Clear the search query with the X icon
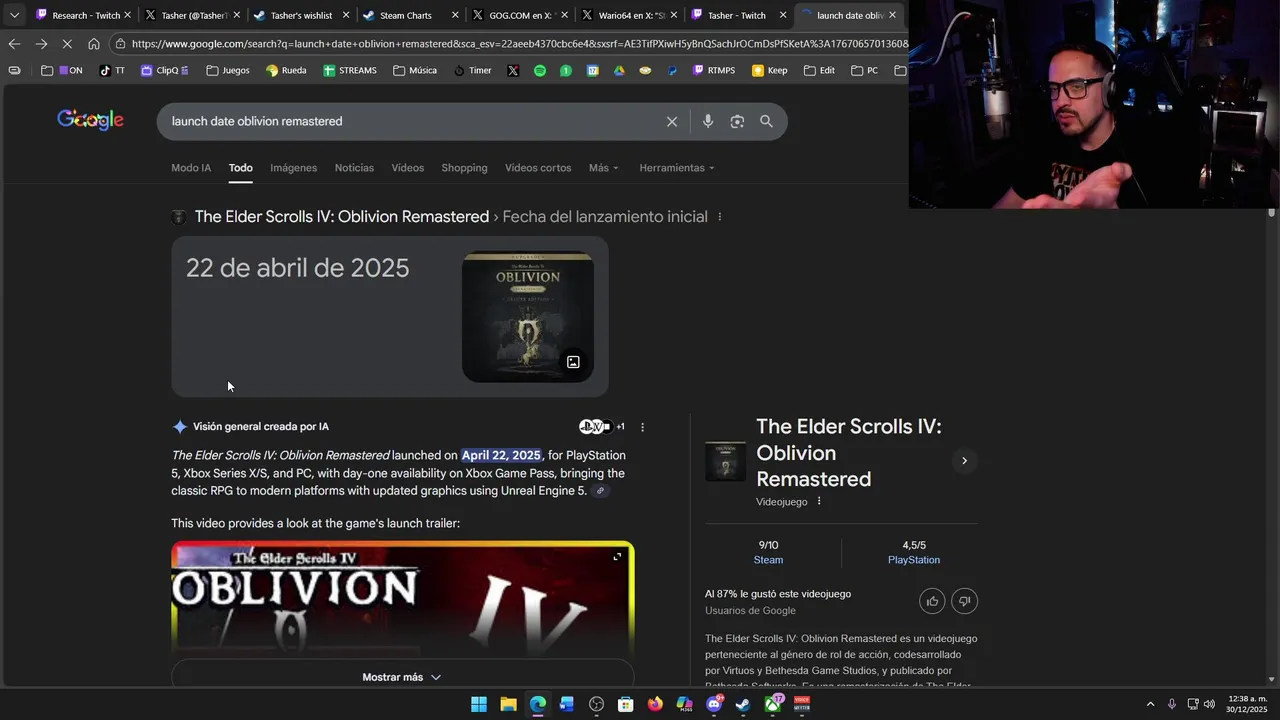 click(672, 121)
